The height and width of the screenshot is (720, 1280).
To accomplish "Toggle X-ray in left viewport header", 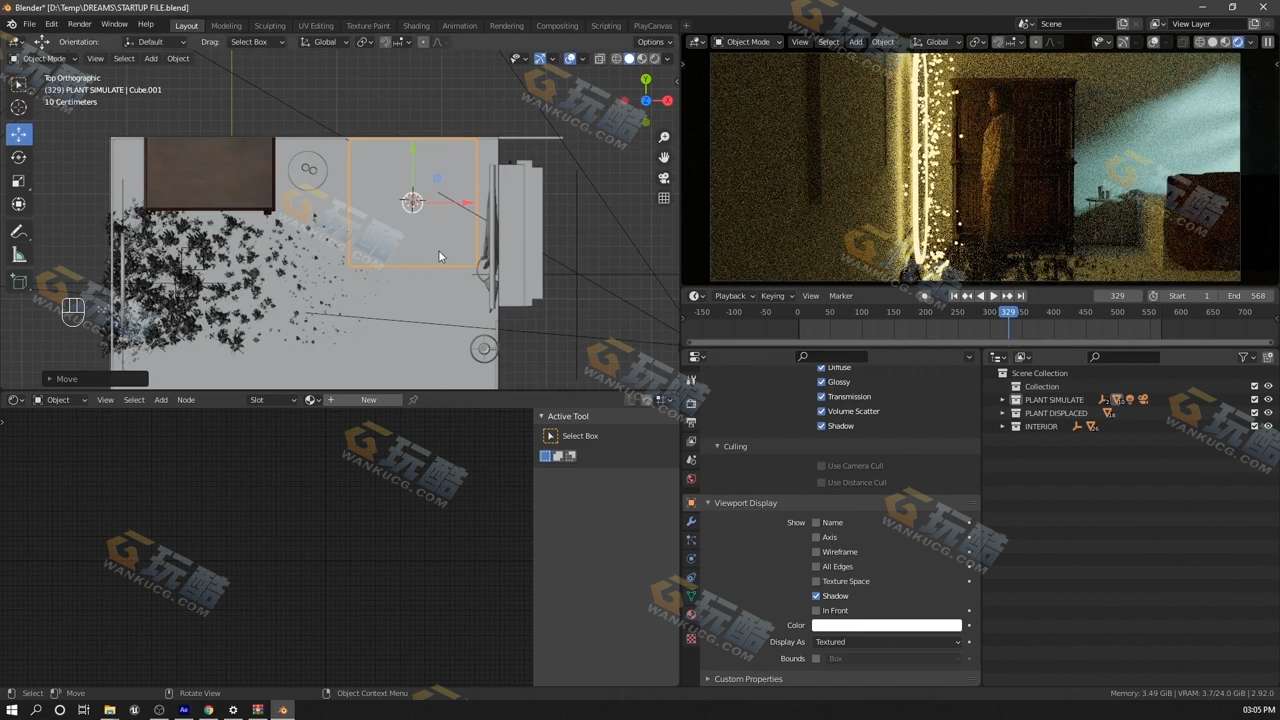I will [x=599, y=58].
